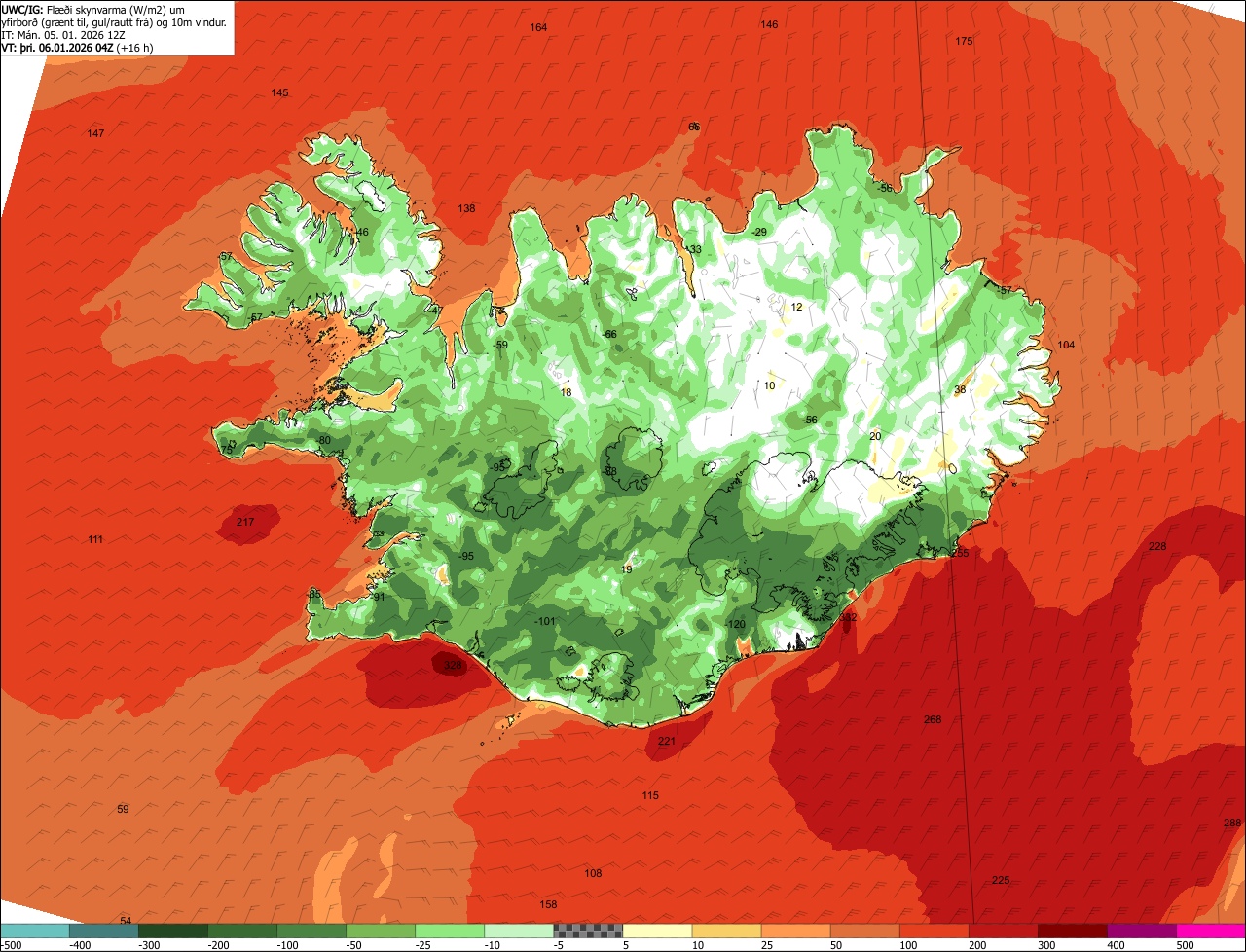1246x952 pixels.
Task: Click the 288 value on the map
Action: (x=1232, y=824)
